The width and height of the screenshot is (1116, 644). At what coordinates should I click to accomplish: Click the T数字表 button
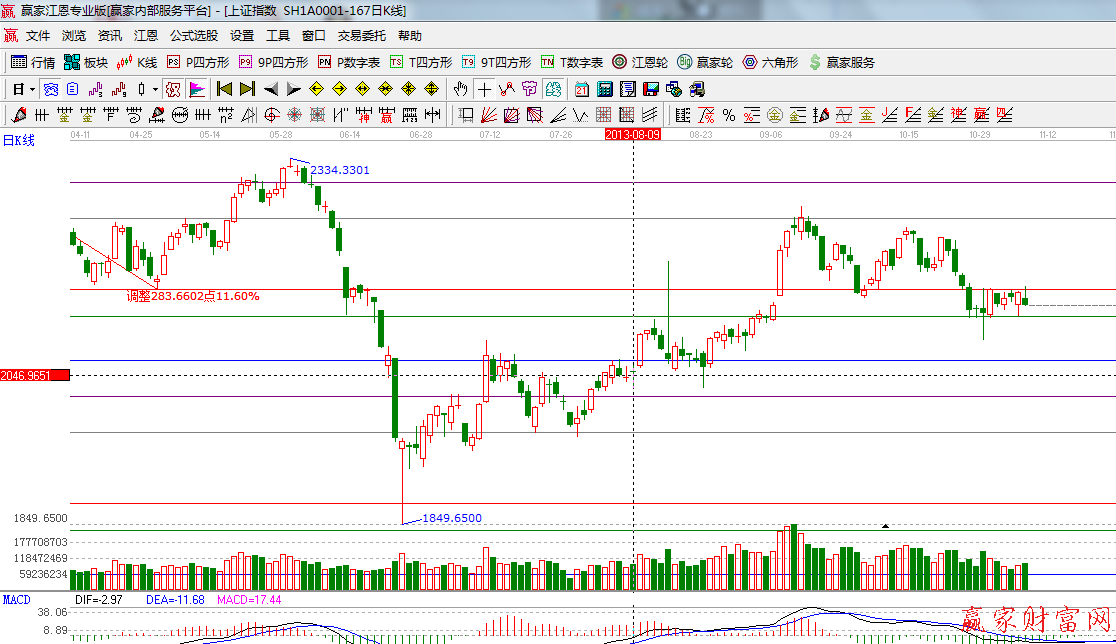pyautogui.click(x=573, y=62)
